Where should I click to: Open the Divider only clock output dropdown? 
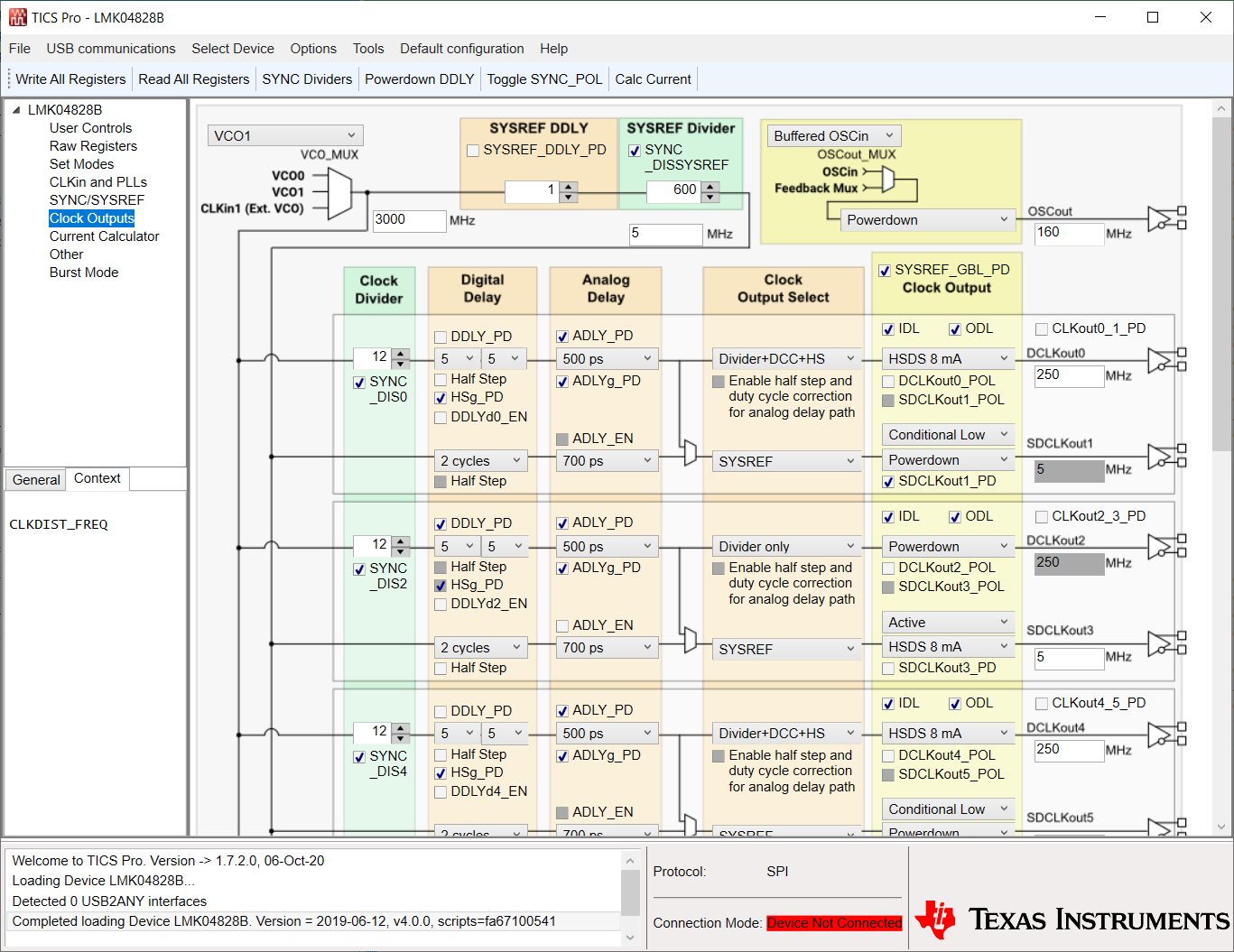[785, 545]
